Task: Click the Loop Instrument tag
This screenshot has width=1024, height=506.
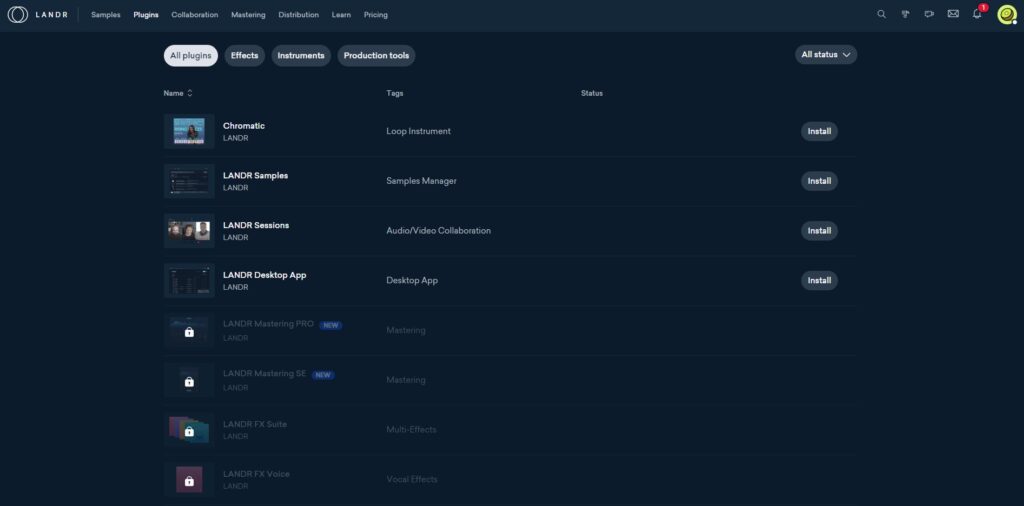Action: tap(418, 131)
